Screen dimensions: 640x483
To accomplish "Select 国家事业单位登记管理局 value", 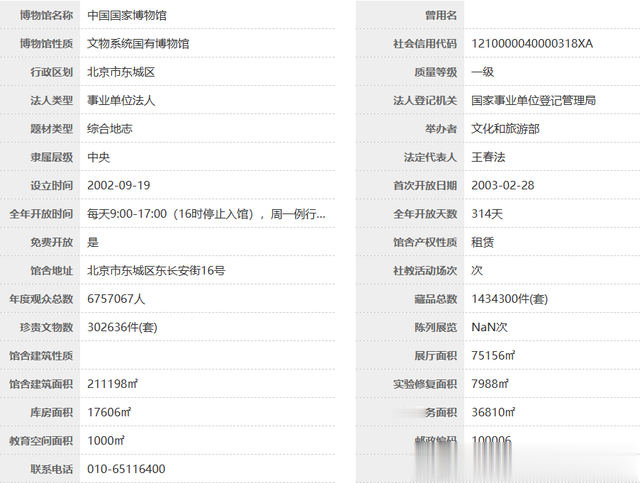I will pos(533,100).
